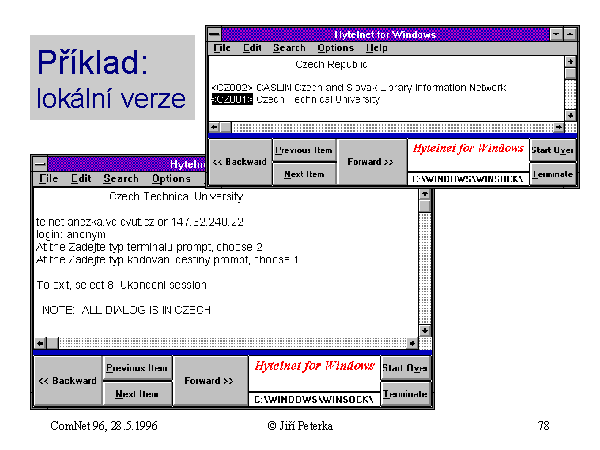
Task: Open Edit menu in front Hytelnet window
Action: click(x=252, y=48)
